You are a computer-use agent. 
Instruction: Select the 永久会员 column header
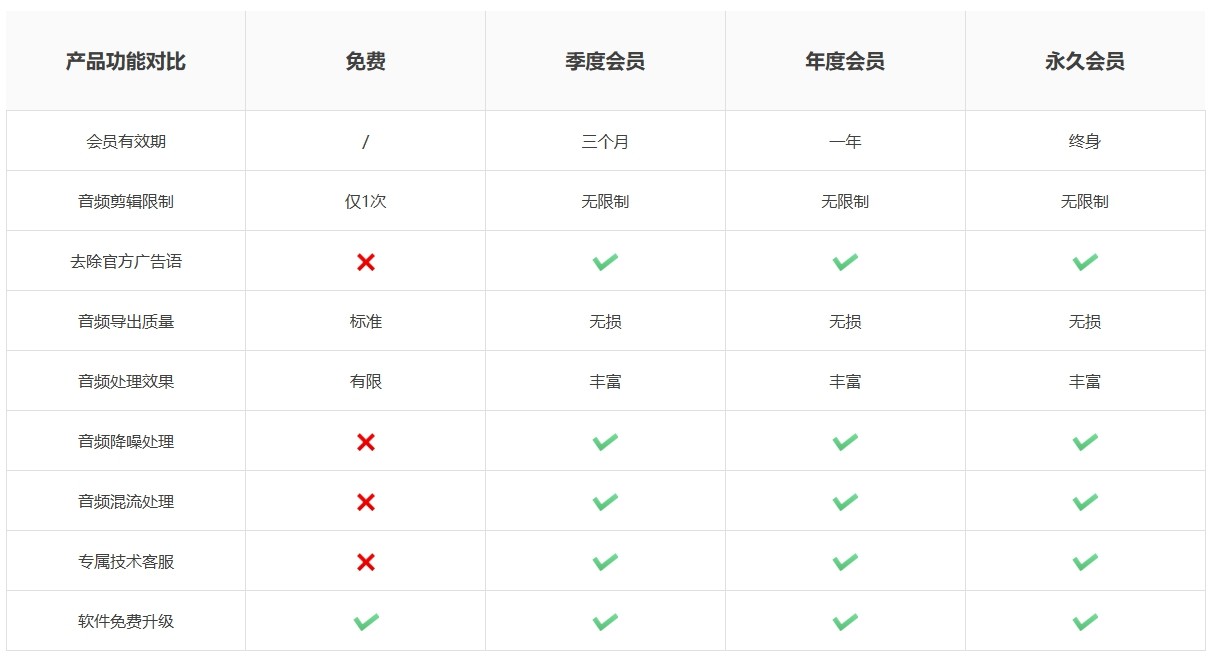tap(1085, 62)
